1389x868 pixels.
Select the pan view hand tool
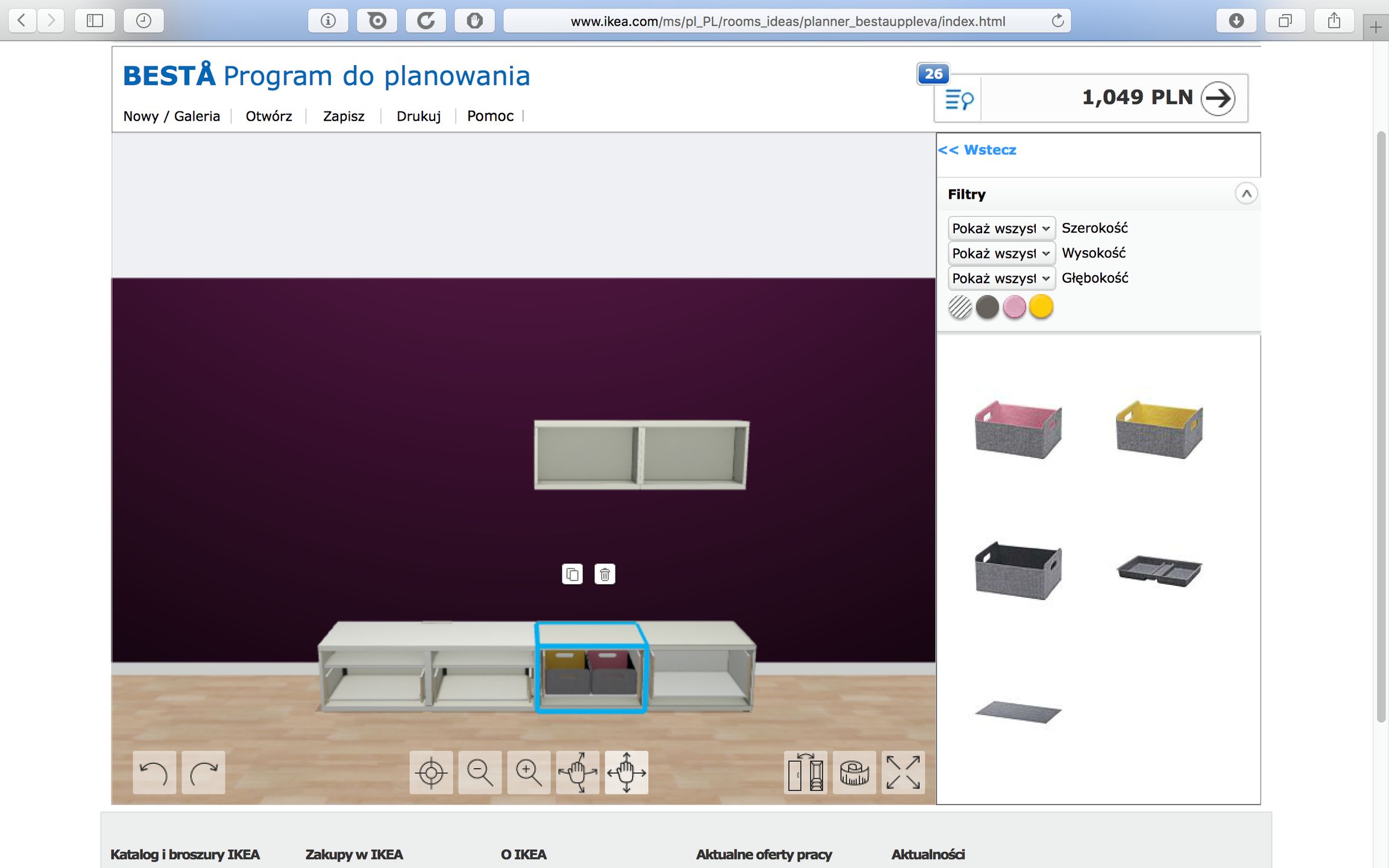626,772
